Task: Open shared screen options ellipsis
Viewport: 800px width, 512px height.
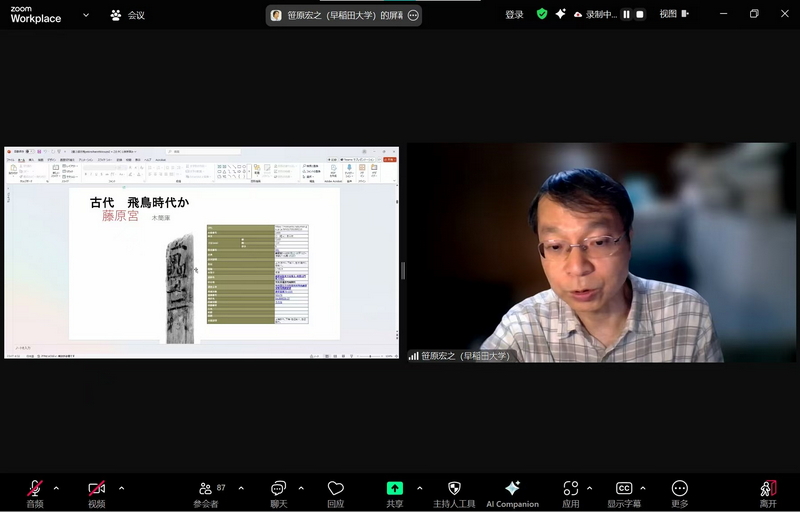Action: 413,15
